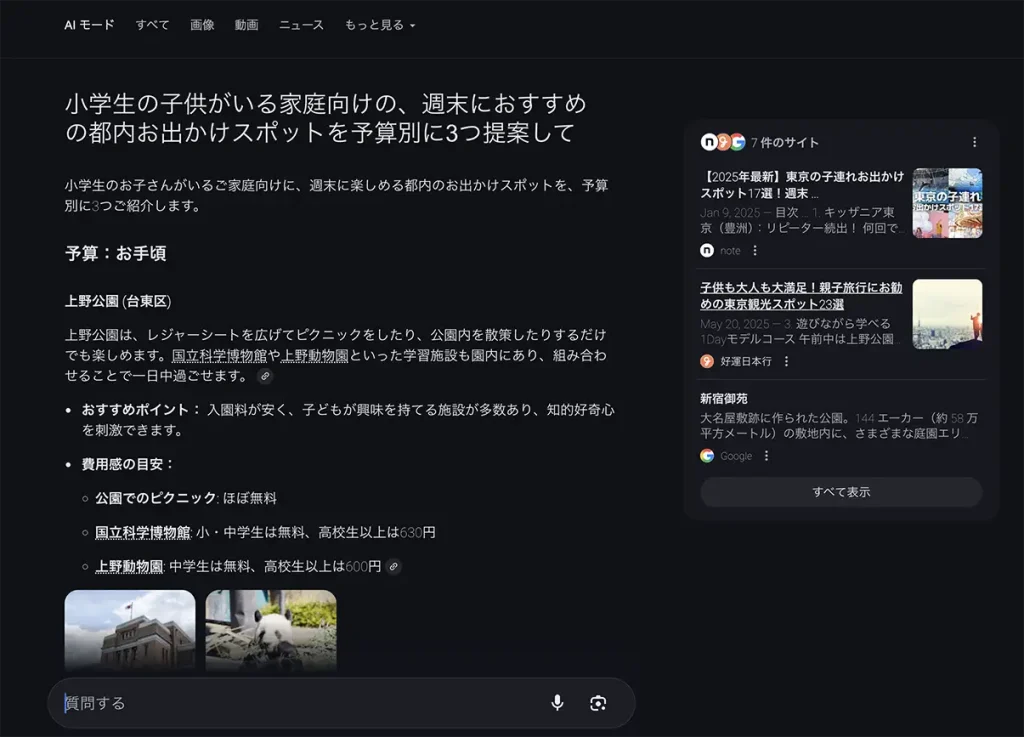This screenshot has width=1024, height=737.
Task: Switch to the AI モード tab
Action: click(x=89, y=25)
